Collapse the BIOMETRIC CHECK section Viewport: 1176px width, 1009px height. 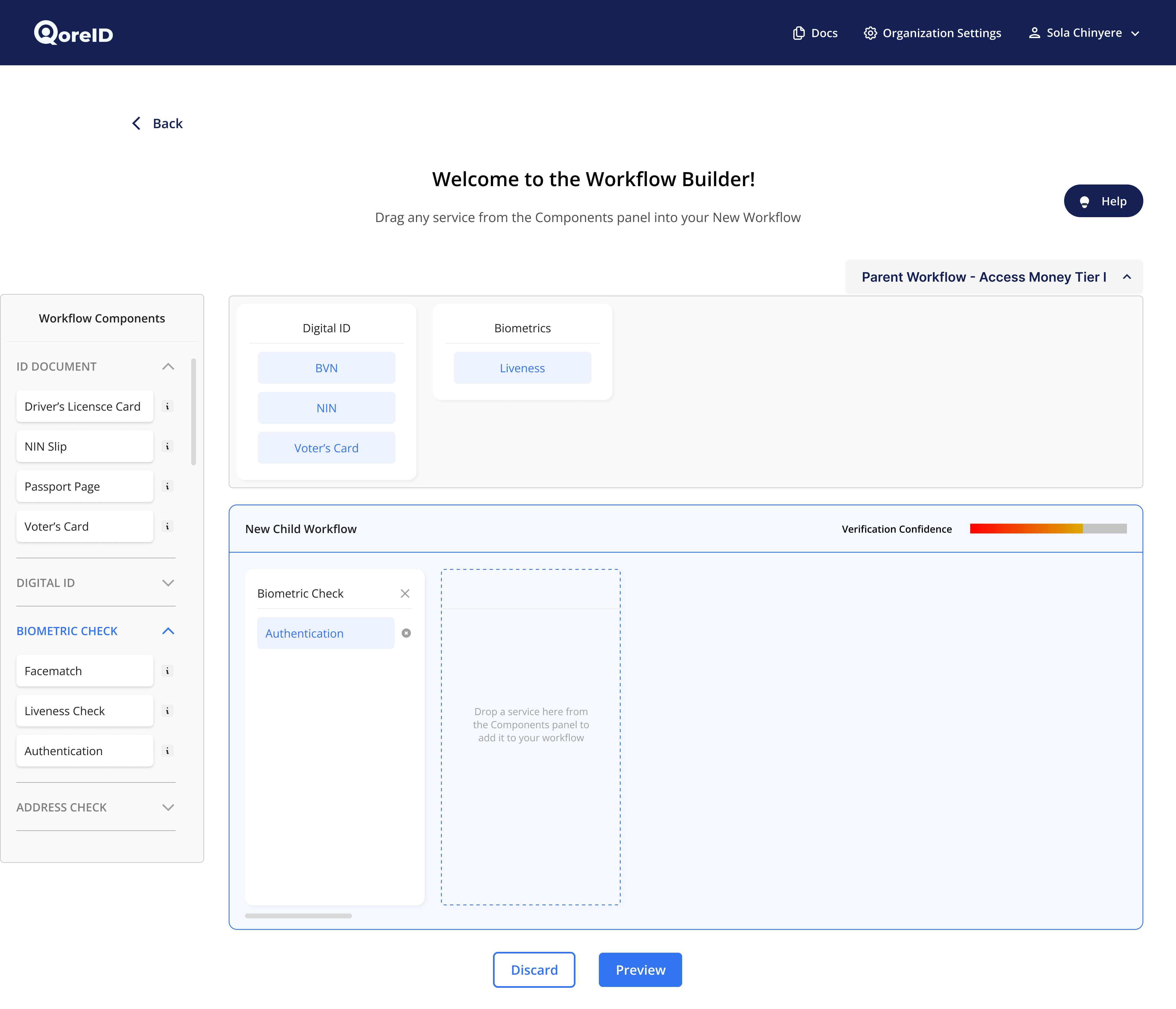pos(168,631)
